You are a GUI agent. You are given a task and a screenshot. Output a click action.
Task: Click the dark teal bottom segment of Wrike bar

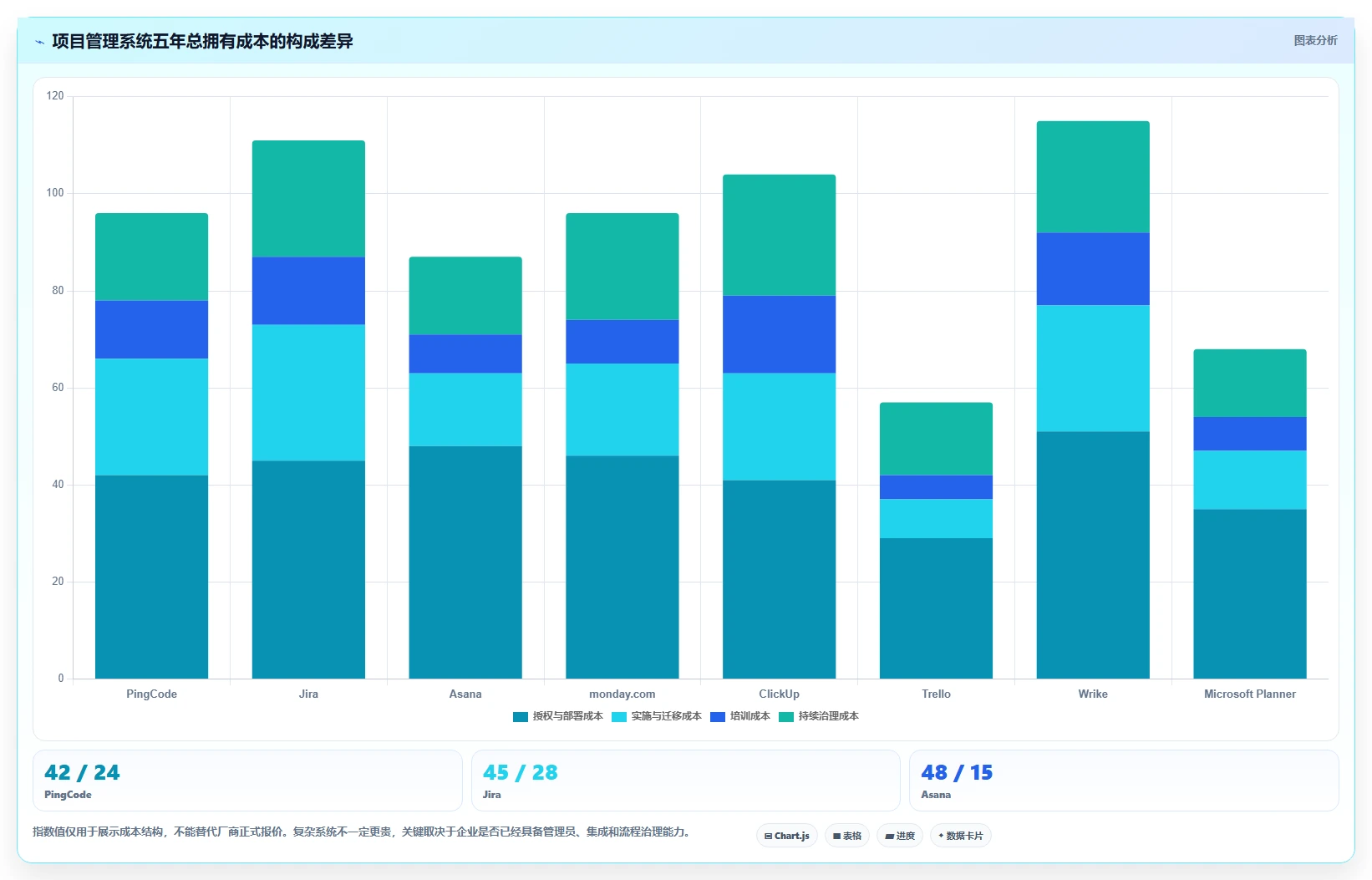(x=1093, y=555)
